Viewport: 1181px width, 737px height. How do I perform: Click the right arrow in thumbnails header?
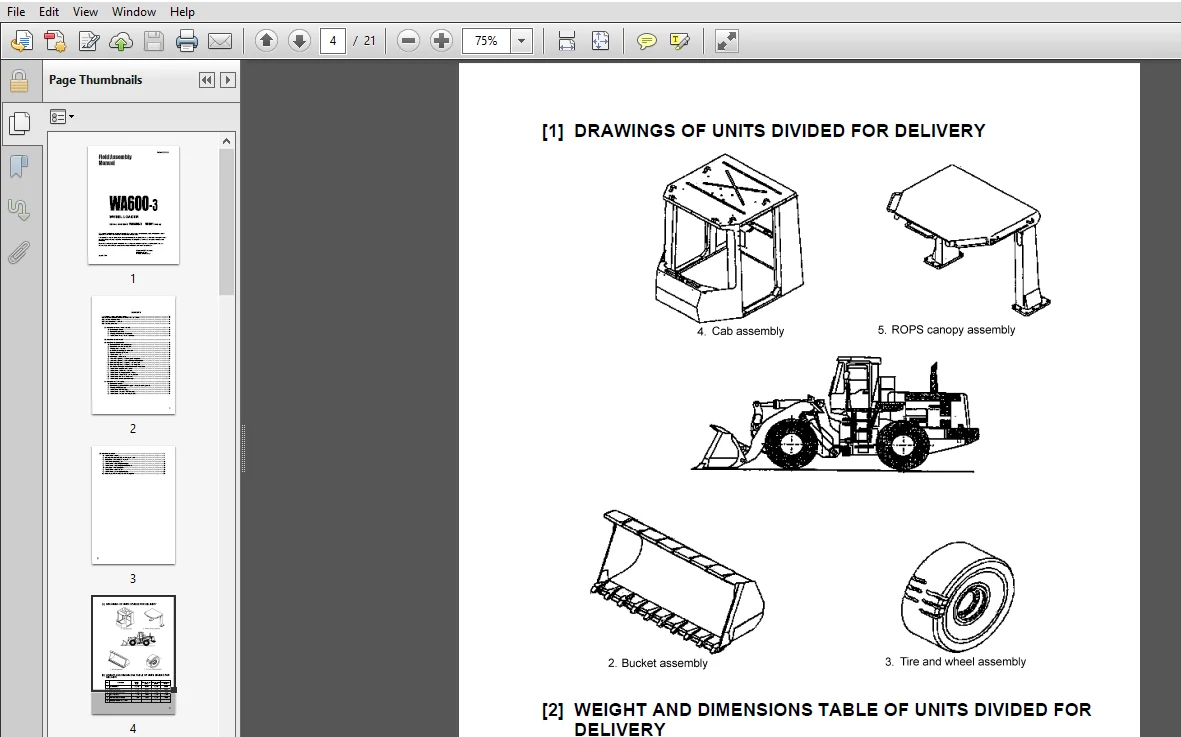tap(227, 80)
